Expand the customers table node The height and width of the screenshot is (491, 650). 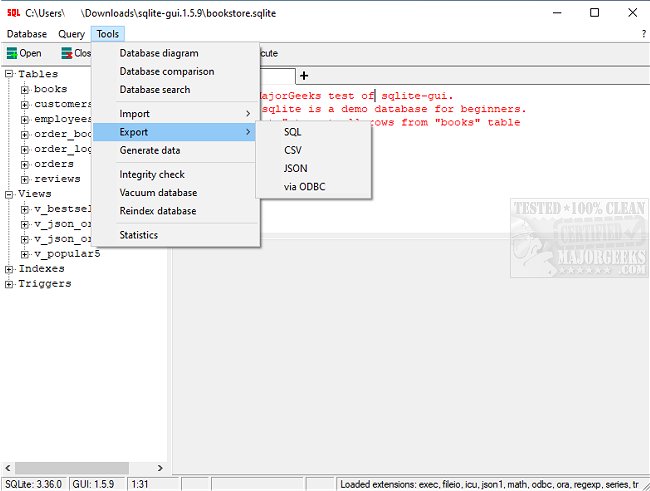(25, 105)
